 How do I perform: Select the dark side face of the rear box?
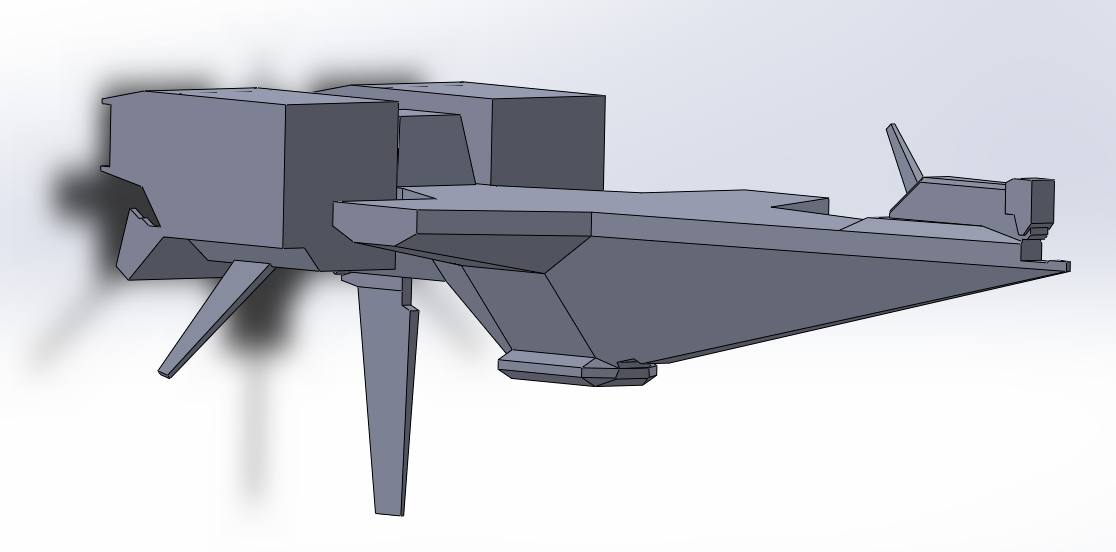547,142
